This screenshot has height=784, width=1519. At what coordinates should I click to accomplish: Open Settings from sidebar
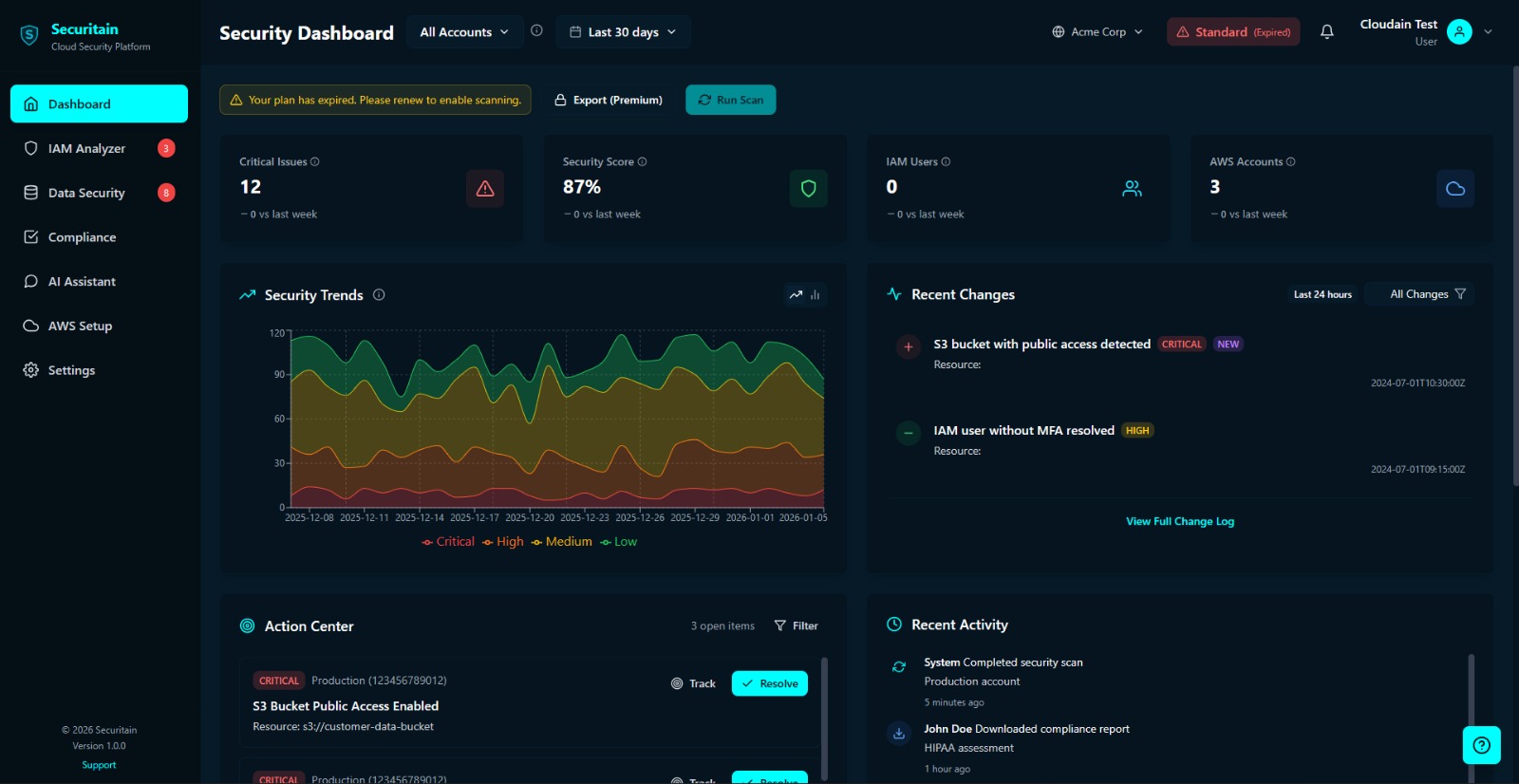click(99, 370)
